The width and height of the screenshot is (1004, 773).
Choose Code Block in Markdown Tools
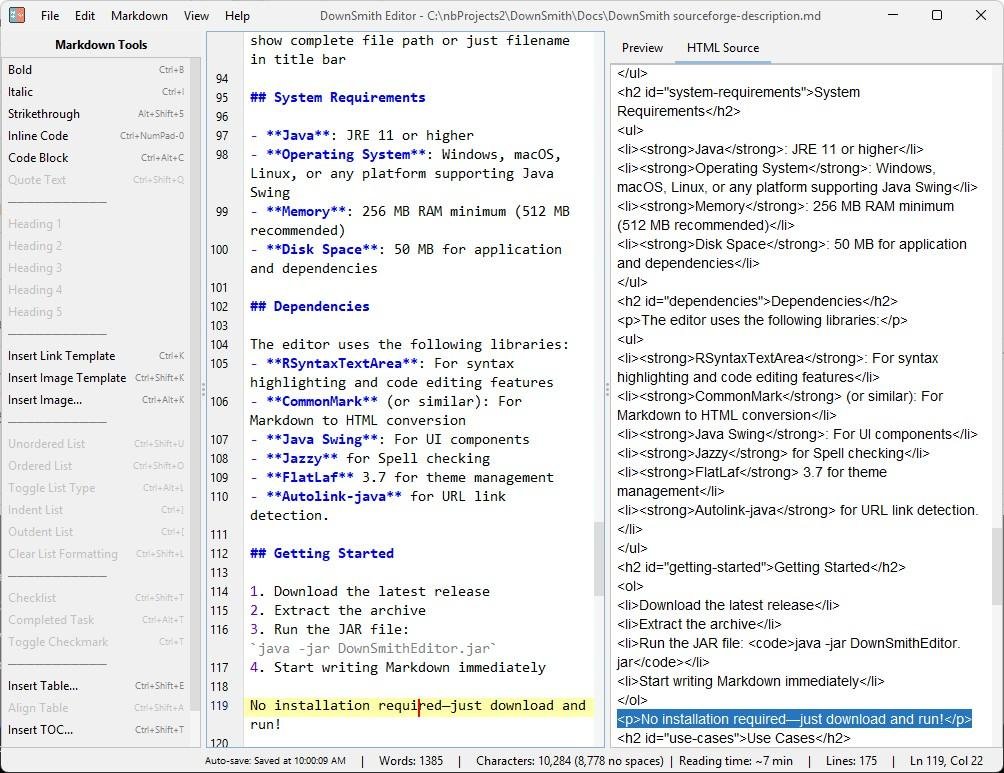point(96,158)
